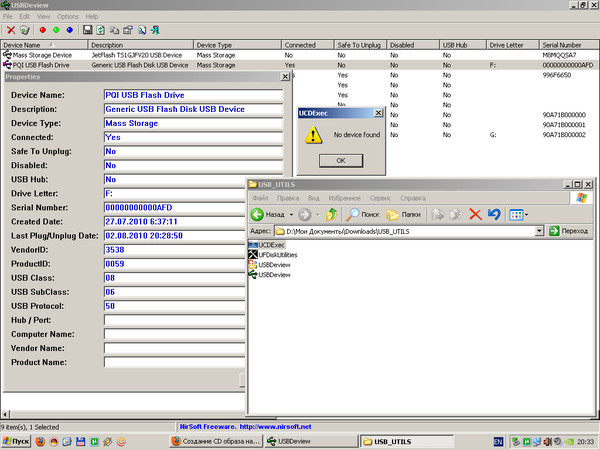Click the red X uninstall device icon

coord(11,30)
